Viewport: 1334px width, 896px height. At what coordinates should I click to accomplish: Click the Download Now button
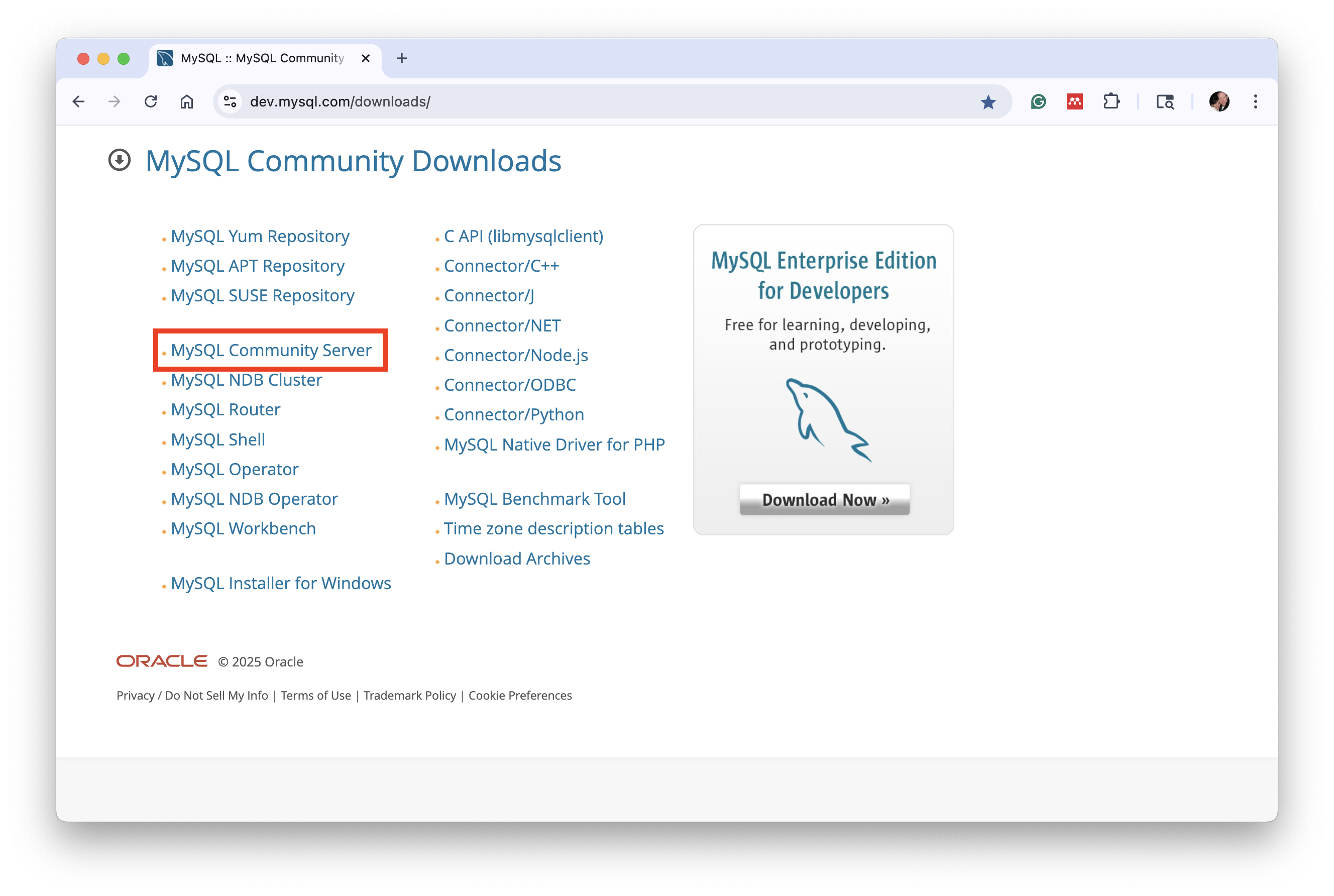[824, 499]
